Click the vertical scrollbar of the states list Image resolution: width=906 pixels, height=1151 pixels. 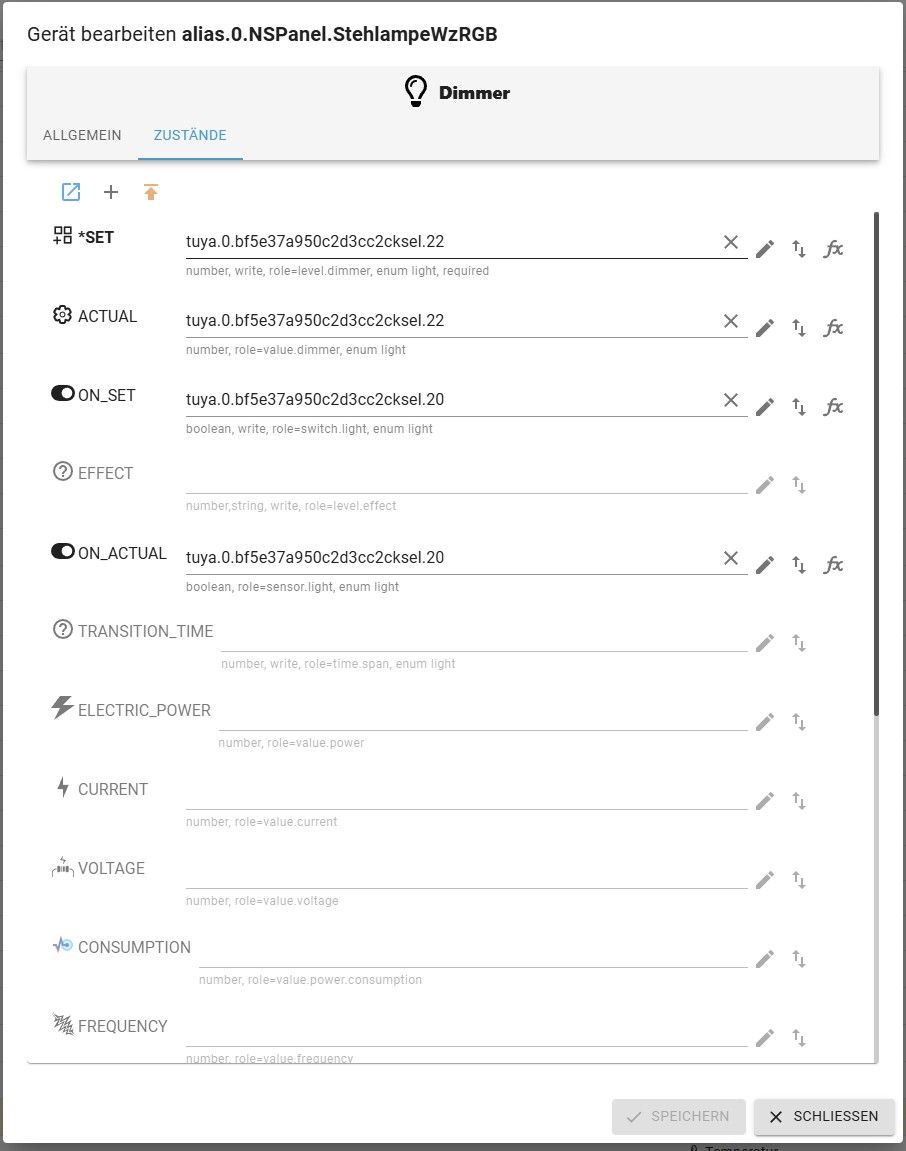click(x=877, y=460)
